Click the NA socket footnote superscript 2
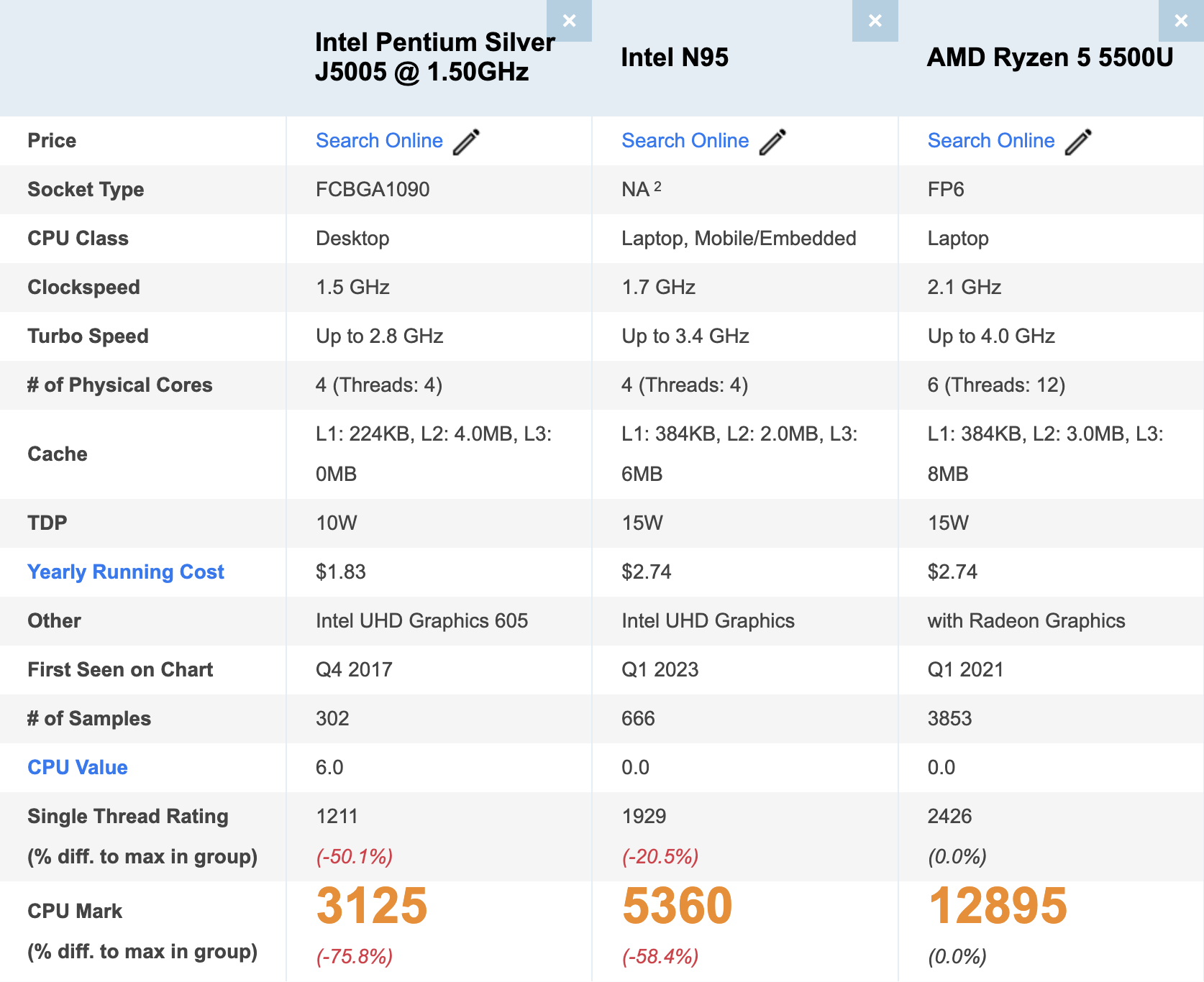The height and width of the screenshot is (982, 1204). pos(657,186)
